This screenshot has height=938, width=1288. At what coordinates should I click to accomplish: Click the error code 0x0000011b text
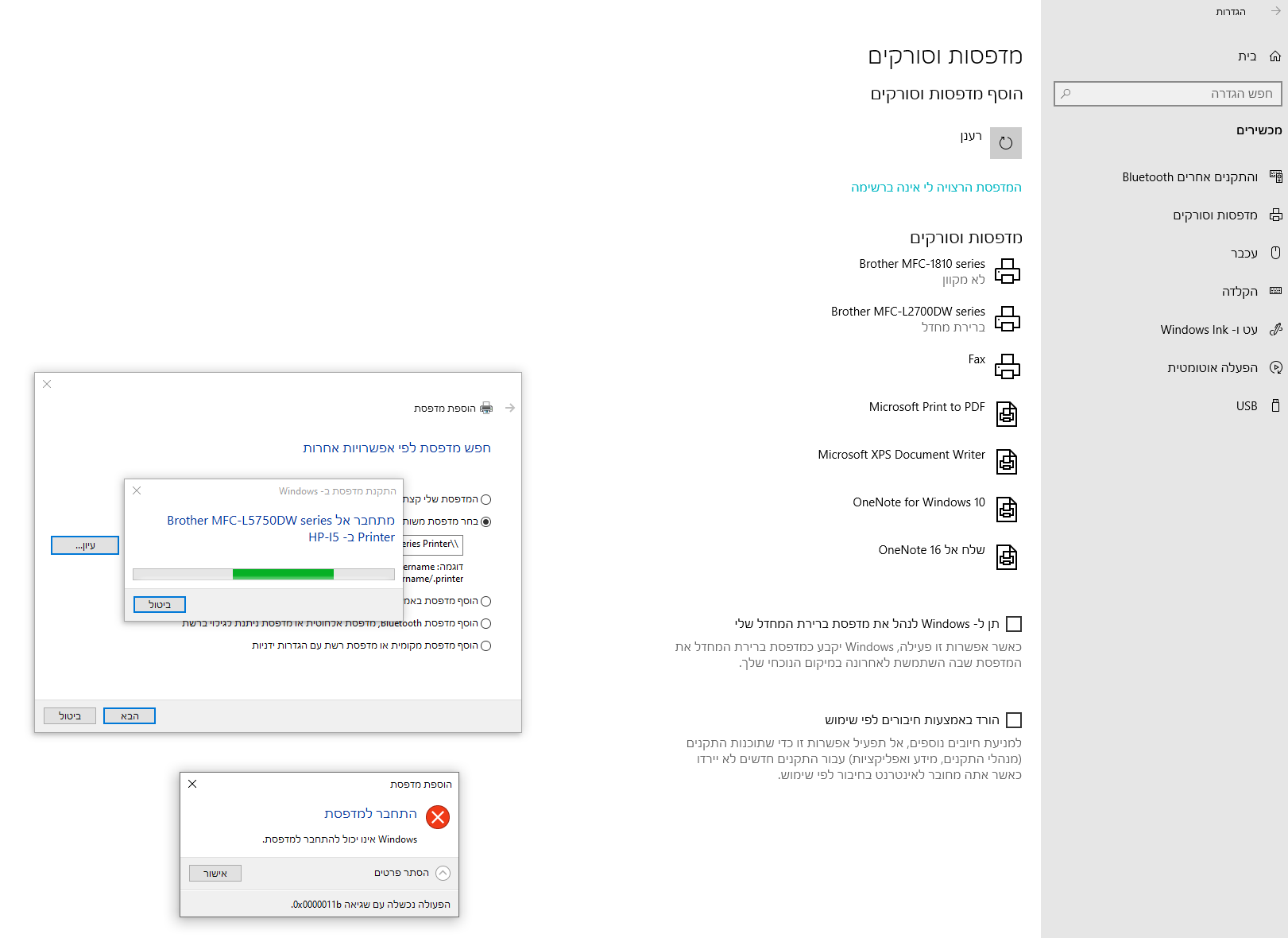[x=317, y=905]
